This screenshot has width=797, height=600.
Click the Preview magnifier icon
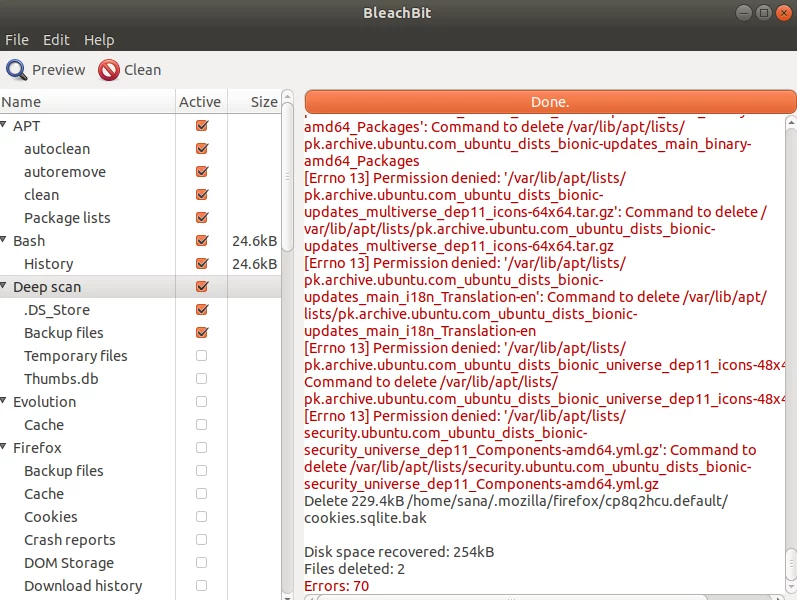[x=16, y=70]
